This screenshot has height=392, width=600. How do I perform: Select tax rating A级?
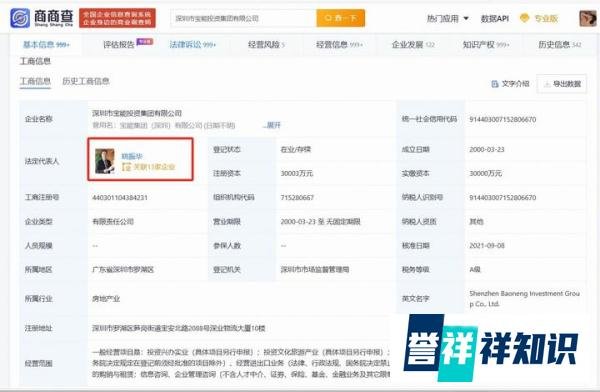coord(474,270)
